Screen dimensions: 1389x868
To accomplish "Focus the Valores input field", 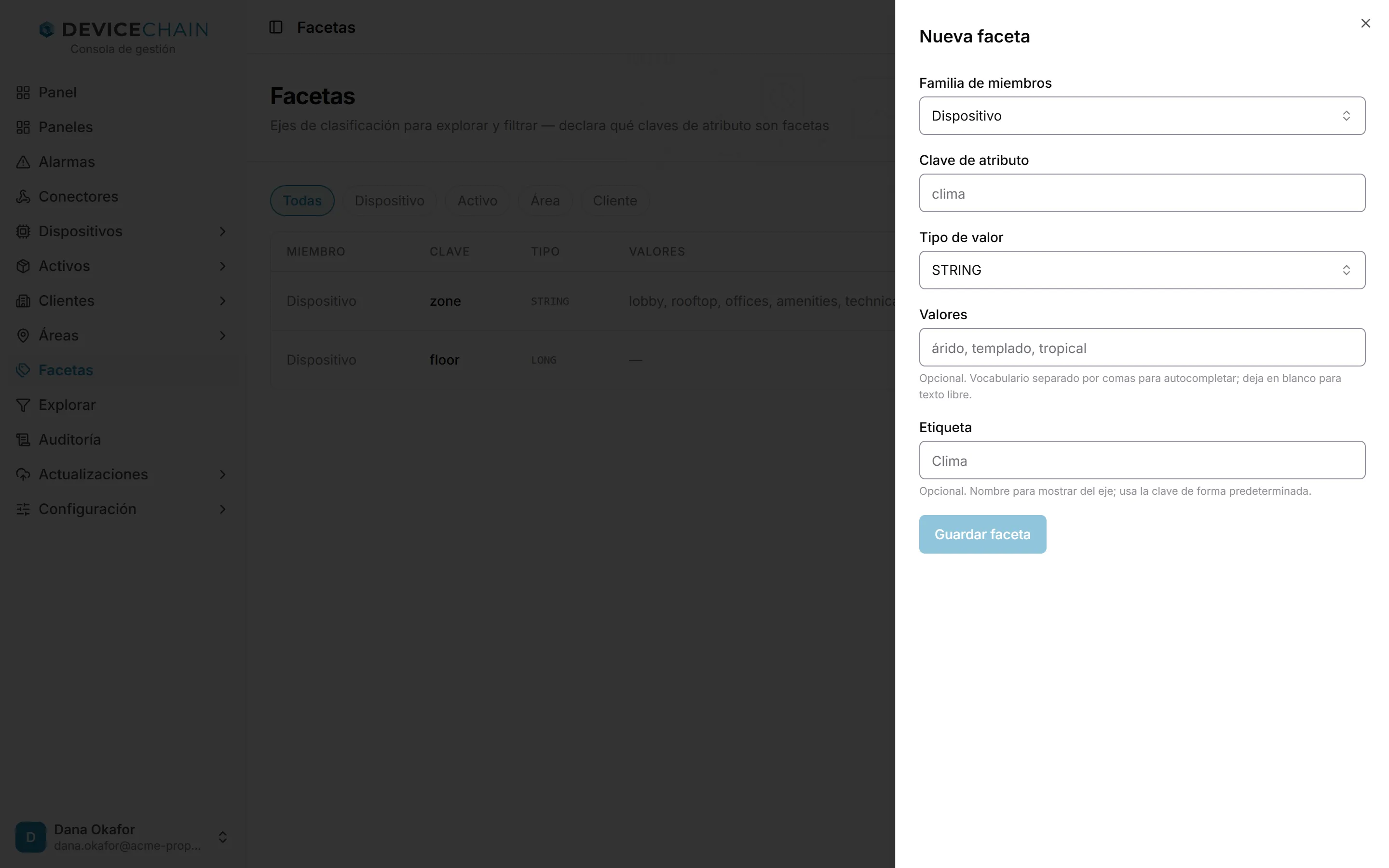I will (1142, 347).
